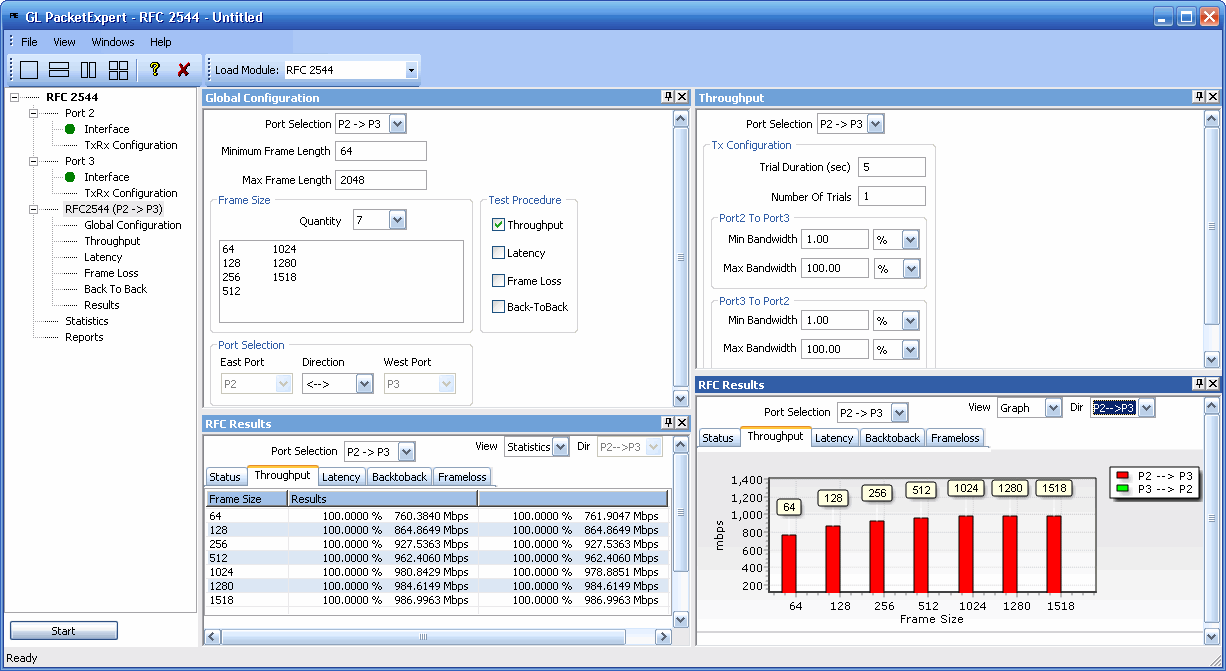Select Statistics in the navigation tree
This screenshot has width=1226, height=671.
click(x=87, y=321)
